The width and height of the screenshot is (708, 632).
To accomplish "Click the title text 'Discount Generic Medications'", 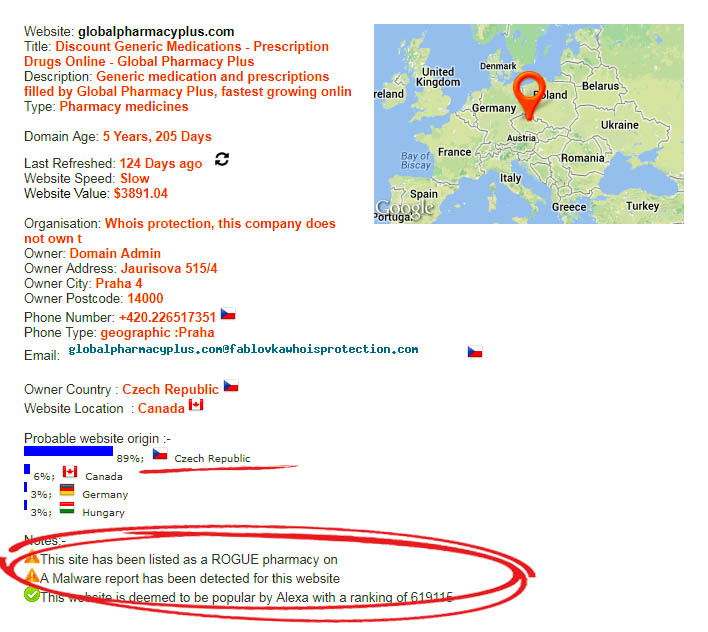I will coord(149,46).
